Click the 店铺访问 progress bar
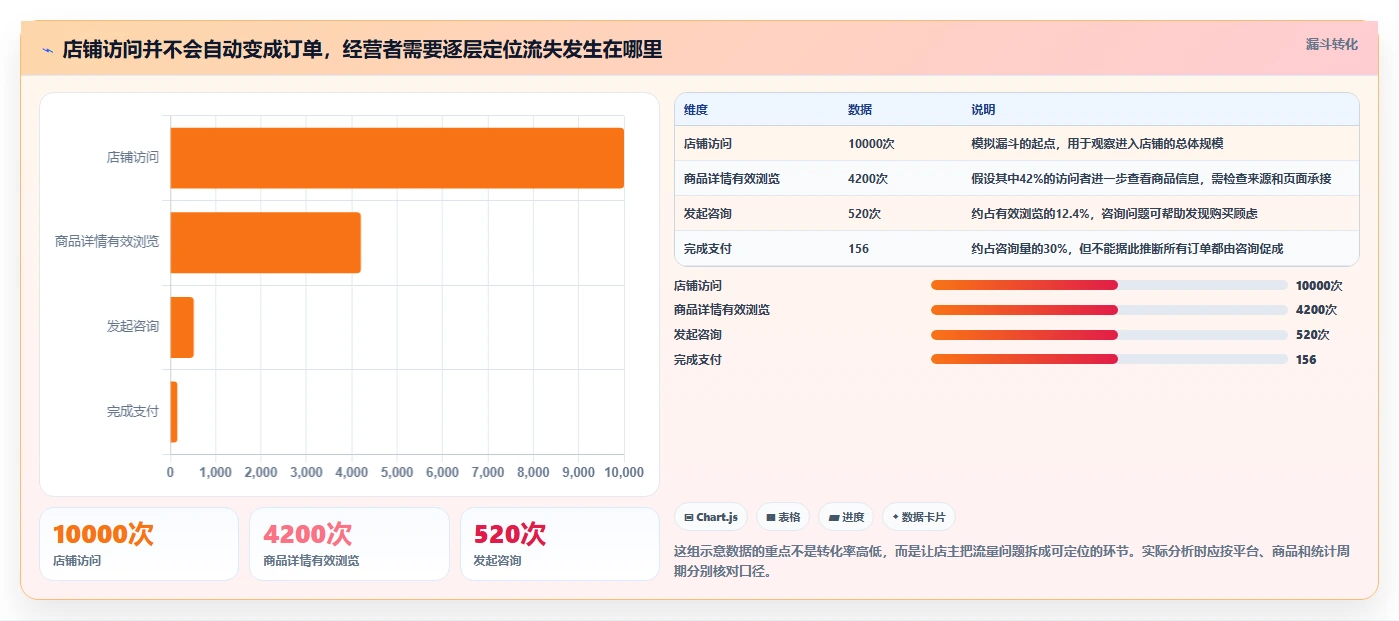Screen dimensions: 1399x621 click(x=1109, y=285)
